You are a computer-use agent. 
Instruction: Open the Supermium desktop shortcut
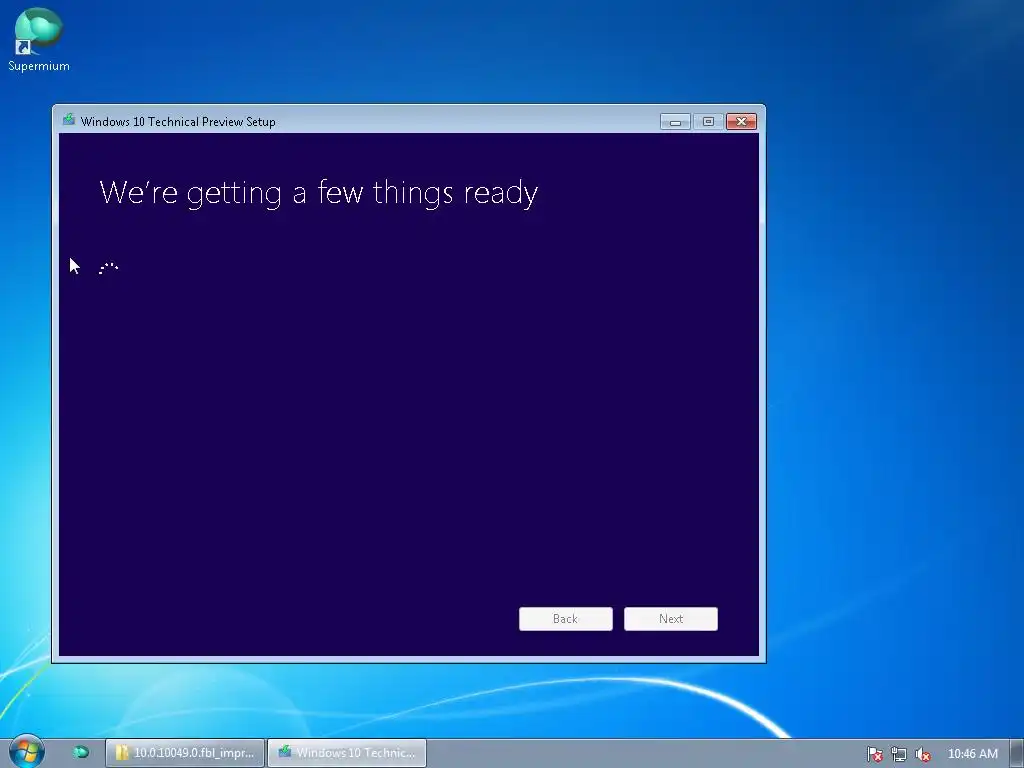(39, 39)
